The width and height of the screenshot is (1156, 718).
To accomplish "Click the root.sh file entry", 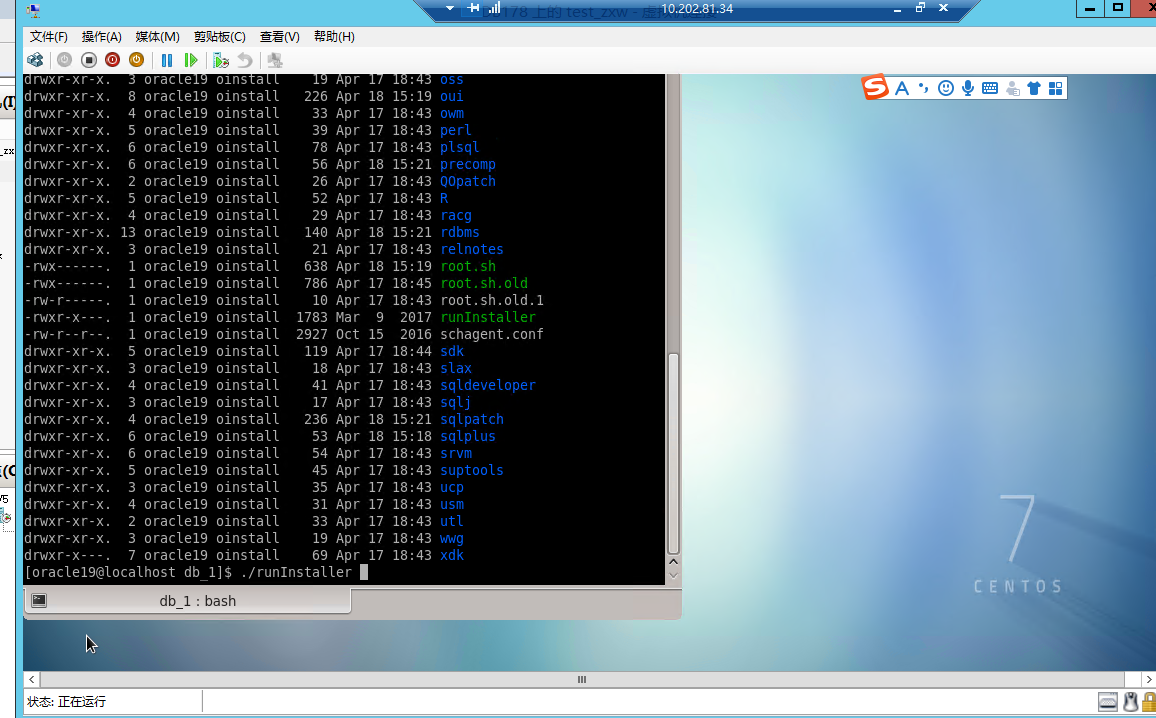I will point(468,266).
